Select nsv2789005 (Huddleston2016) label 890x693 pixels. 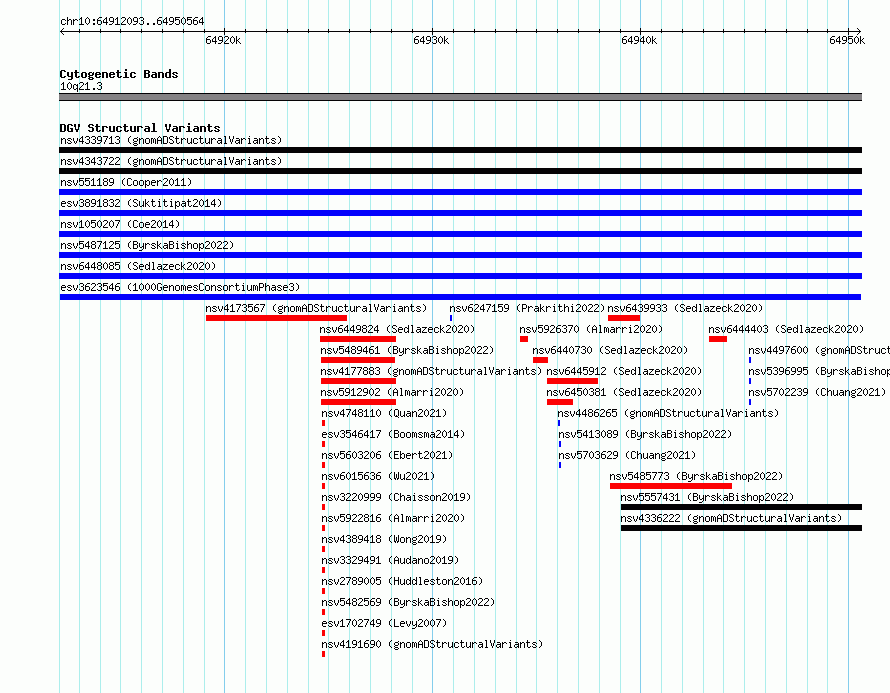tap(402, 581)
